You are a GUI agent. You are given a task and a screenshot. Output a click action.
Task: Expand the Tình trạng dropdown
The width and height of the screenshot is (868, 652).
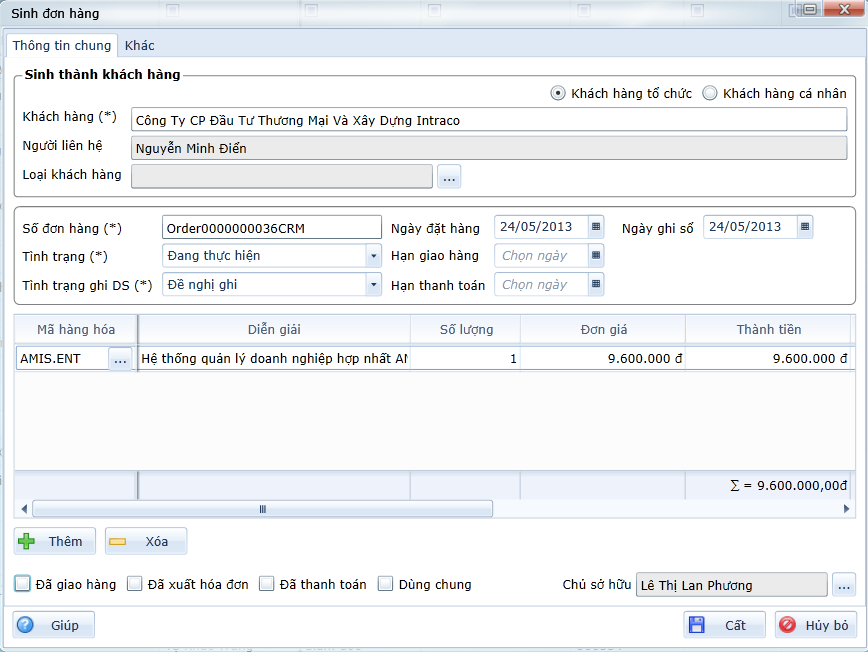point(373,256)
